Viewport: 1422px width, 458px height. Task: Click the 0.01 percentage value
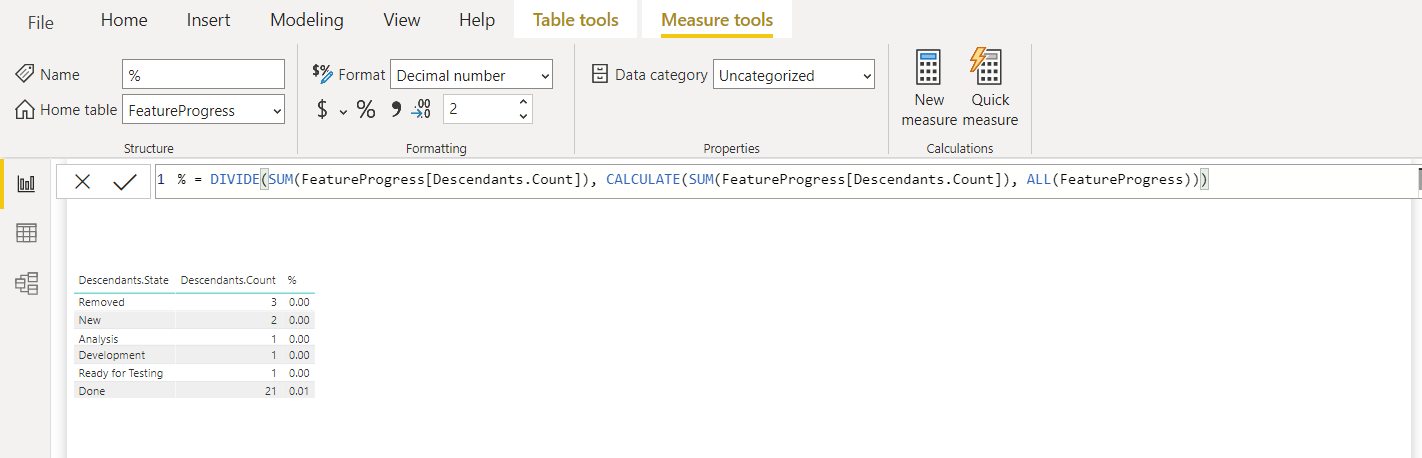click(x=299, y=391)
